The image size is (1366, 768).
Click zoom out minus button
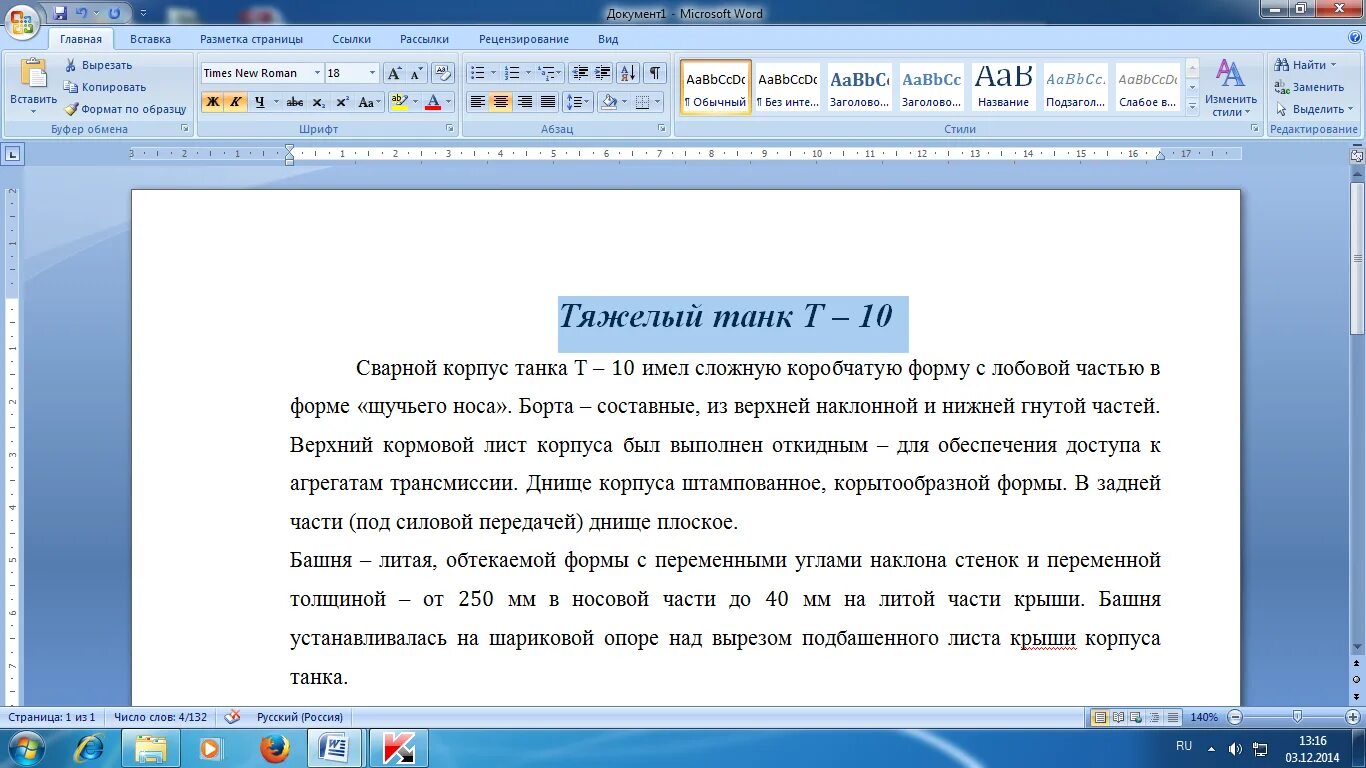pos(1235,717)
